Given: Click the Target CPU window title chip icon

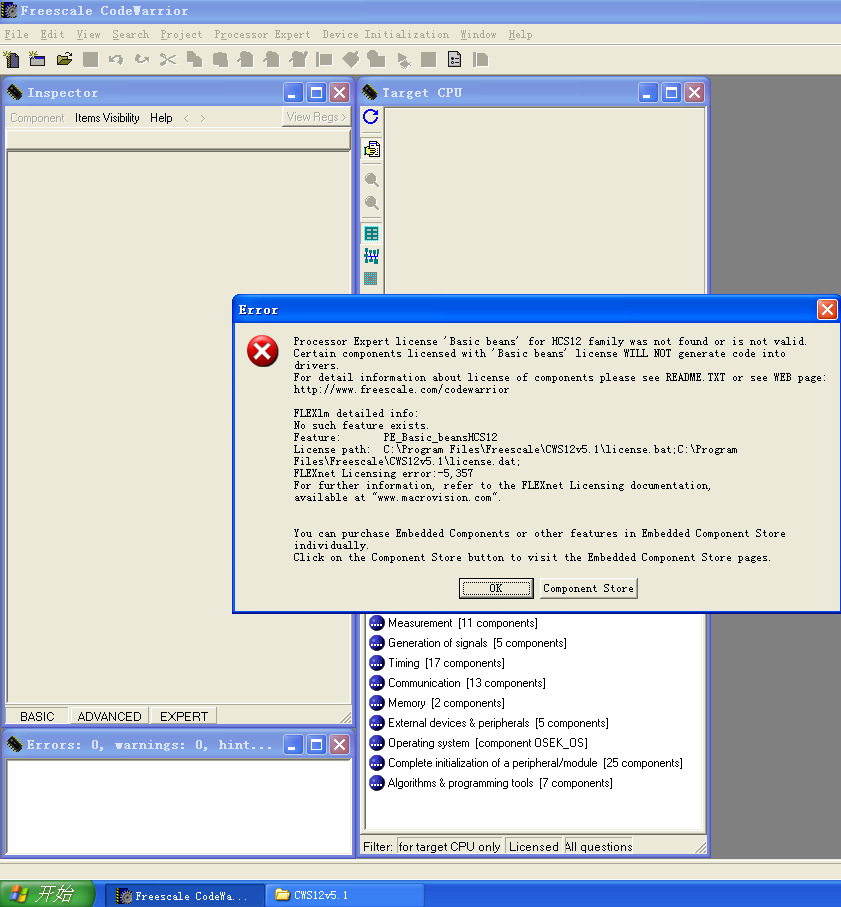Looking at the screenshot, I should tap(370, 93).
